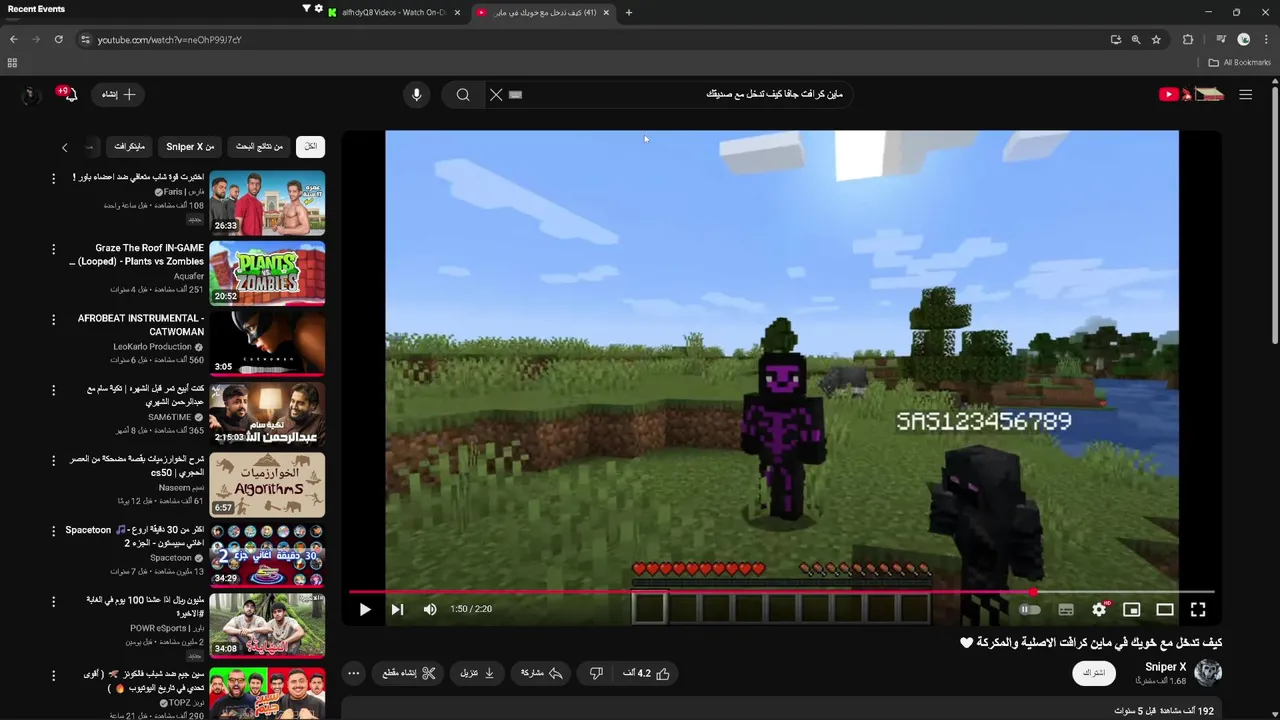The image size is (1280, 720).
Task: Clear the search box X icon
Action: click(x=496, y=94)
